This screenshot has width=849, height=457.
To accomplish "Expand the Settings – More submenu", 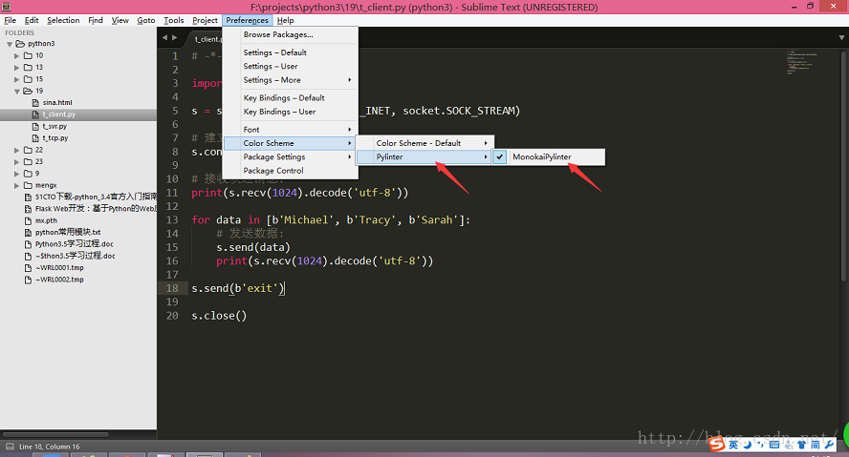I will 291,80.
